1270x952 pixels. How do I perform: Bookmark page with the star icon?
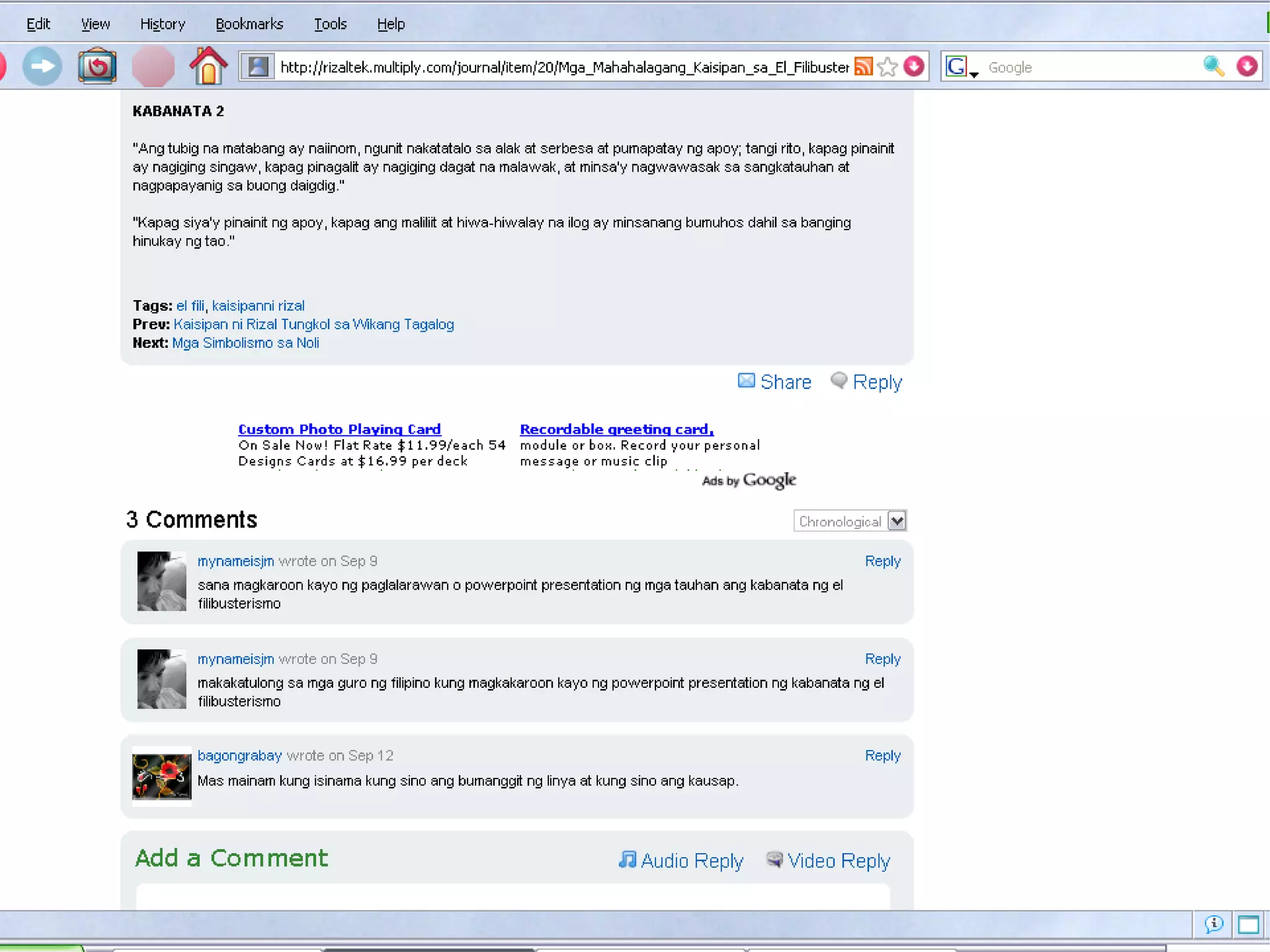point(888,66)
